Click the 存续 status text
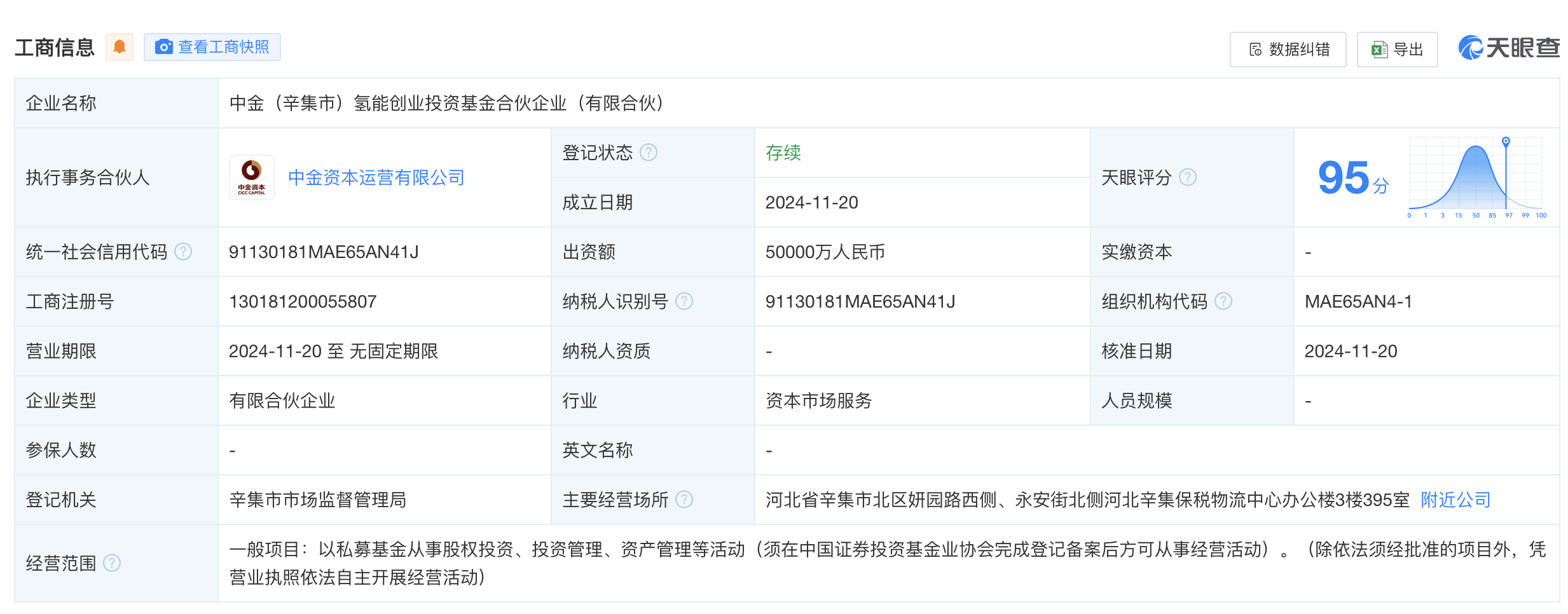 pyautogui.click(x=783, y=153)
